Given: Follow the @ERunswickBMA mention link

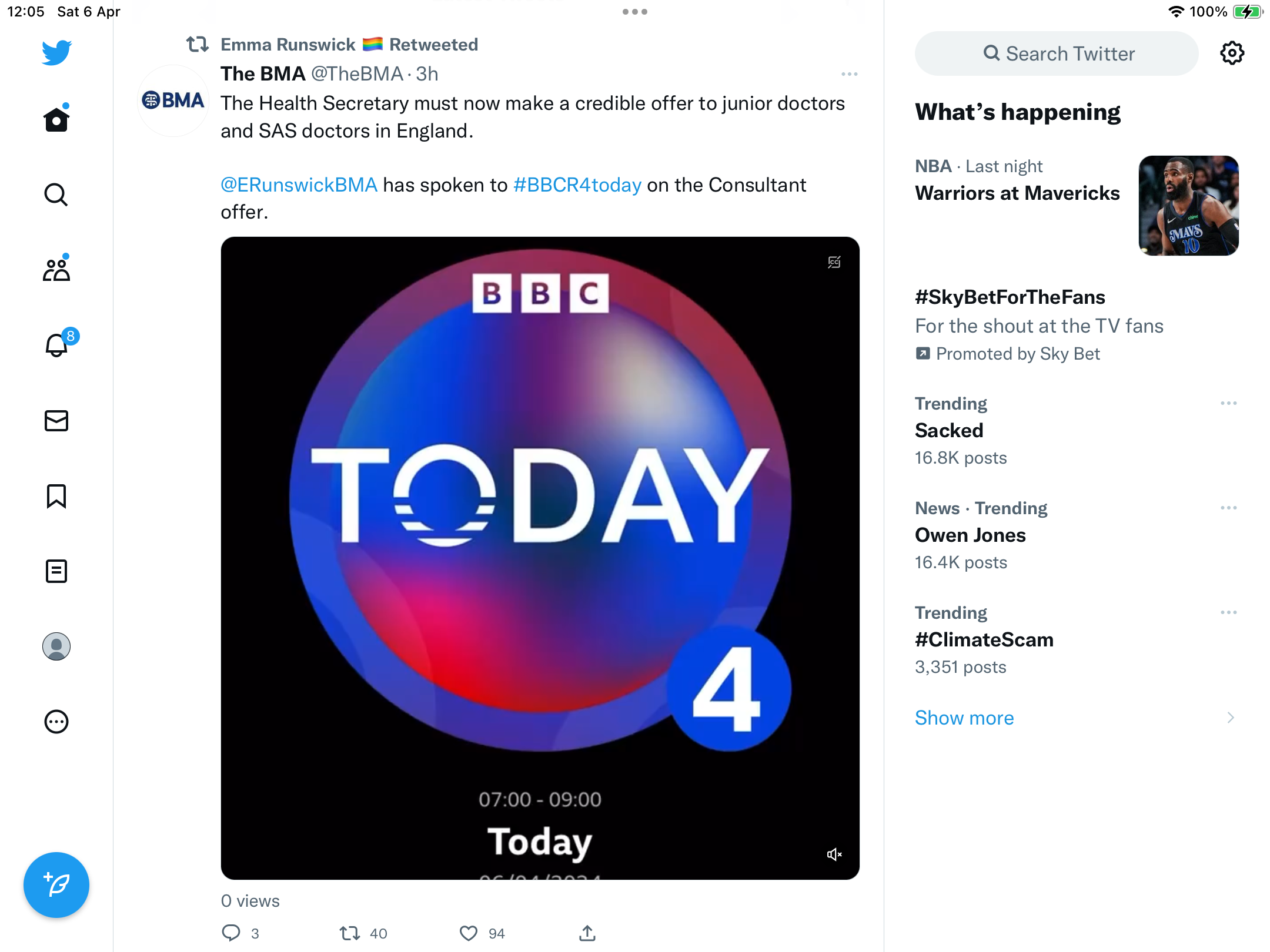Looking at the screenshot, I should [x=299, y=185].
